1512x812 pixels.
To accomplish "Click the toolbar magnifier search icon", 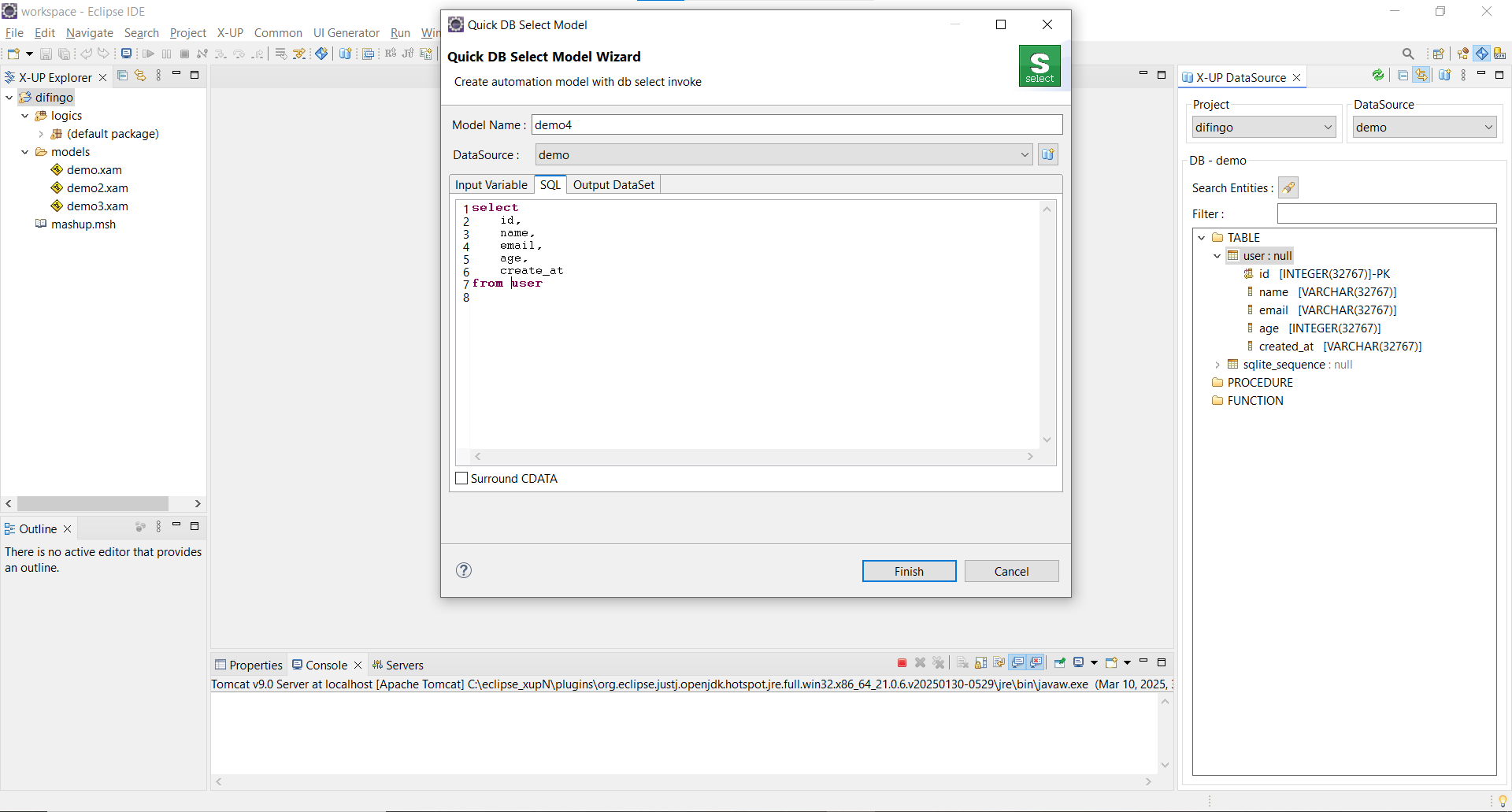I will [1408, 54].
